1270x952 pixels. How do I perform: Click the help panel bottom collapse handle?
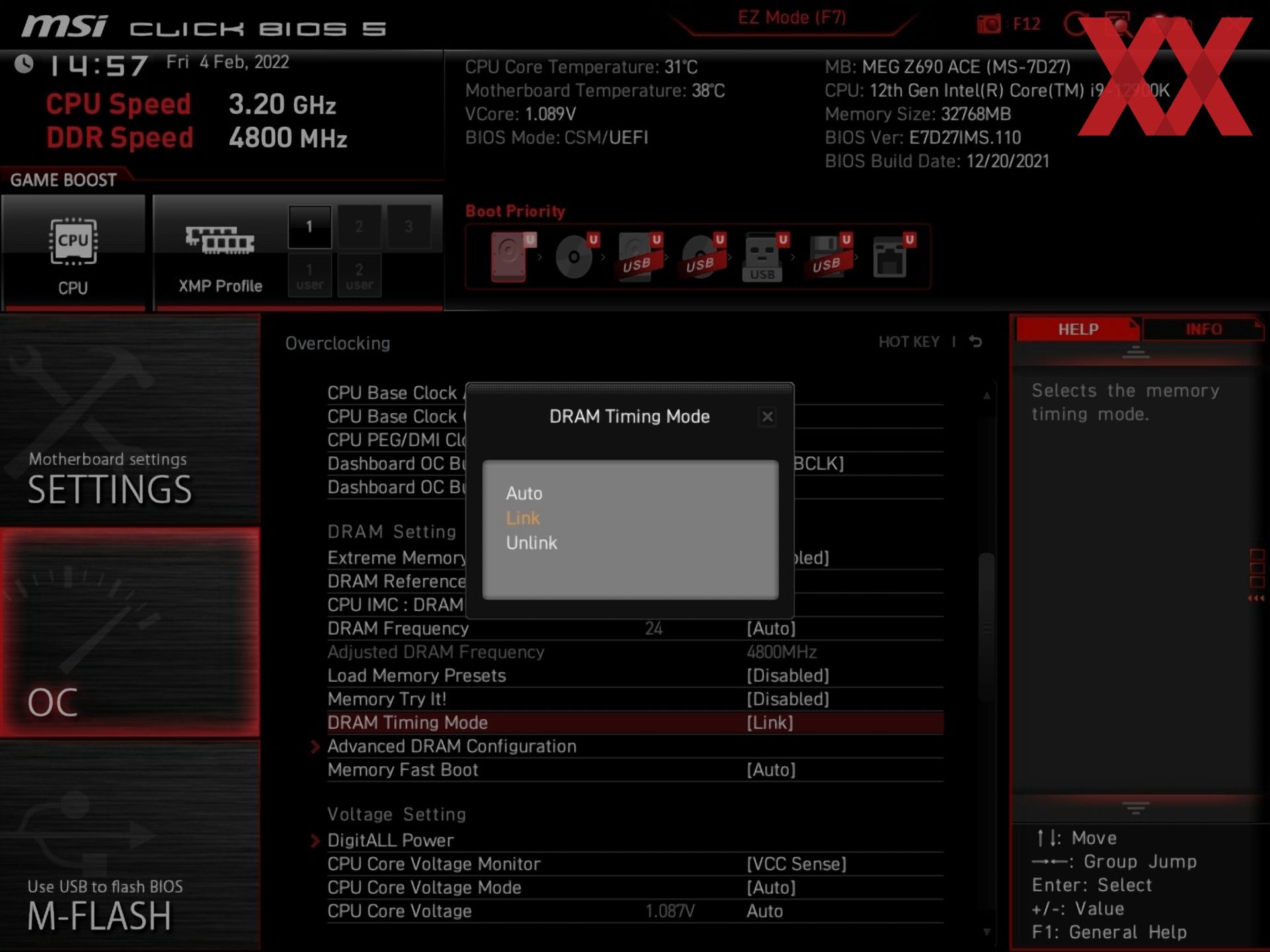point(1135,808)
